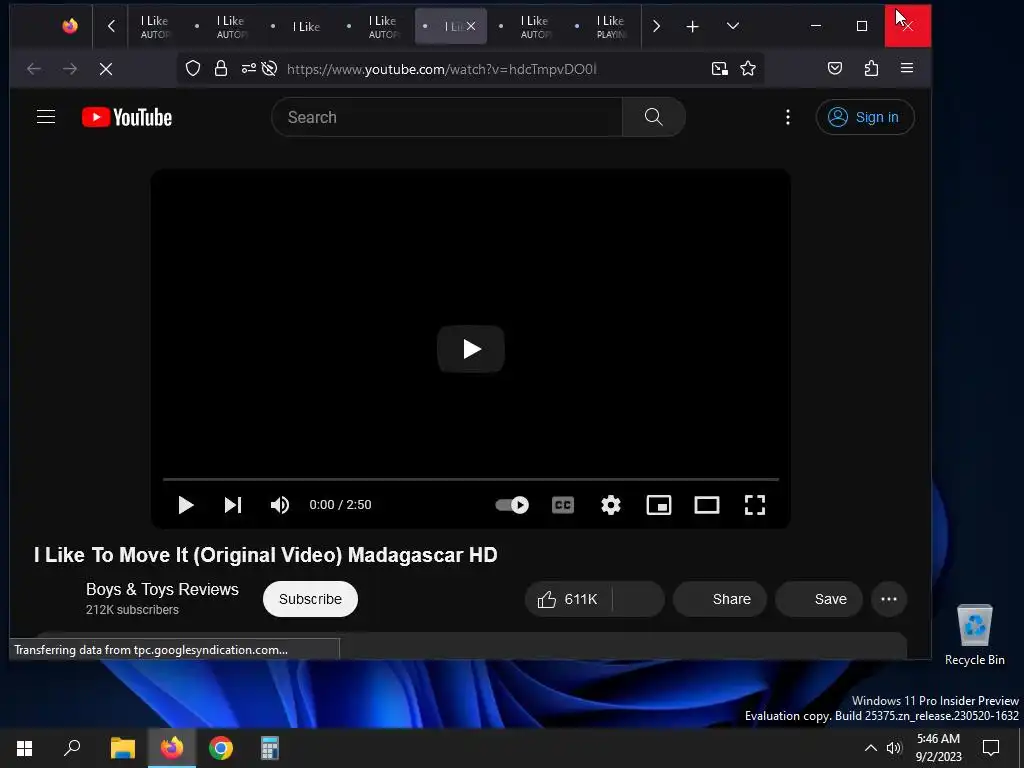Viewport: 1024px width, 768px height.
Task: Open the Windows Start menu
Action: [x=24, y=748]
